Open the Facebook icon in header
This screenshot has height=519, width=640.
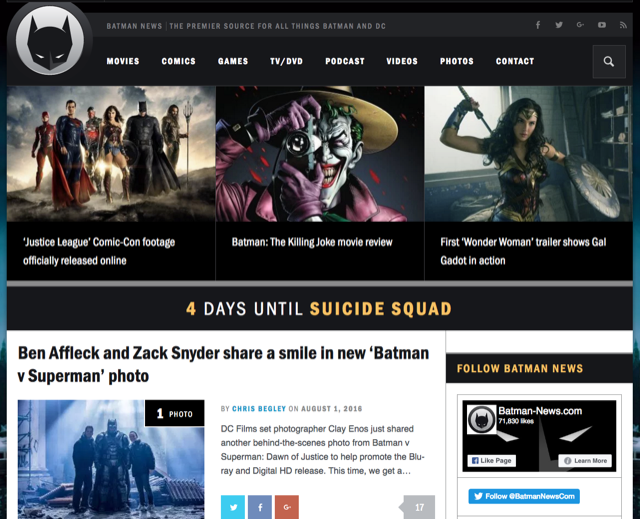pyautogui.click(x=538, y=25)
